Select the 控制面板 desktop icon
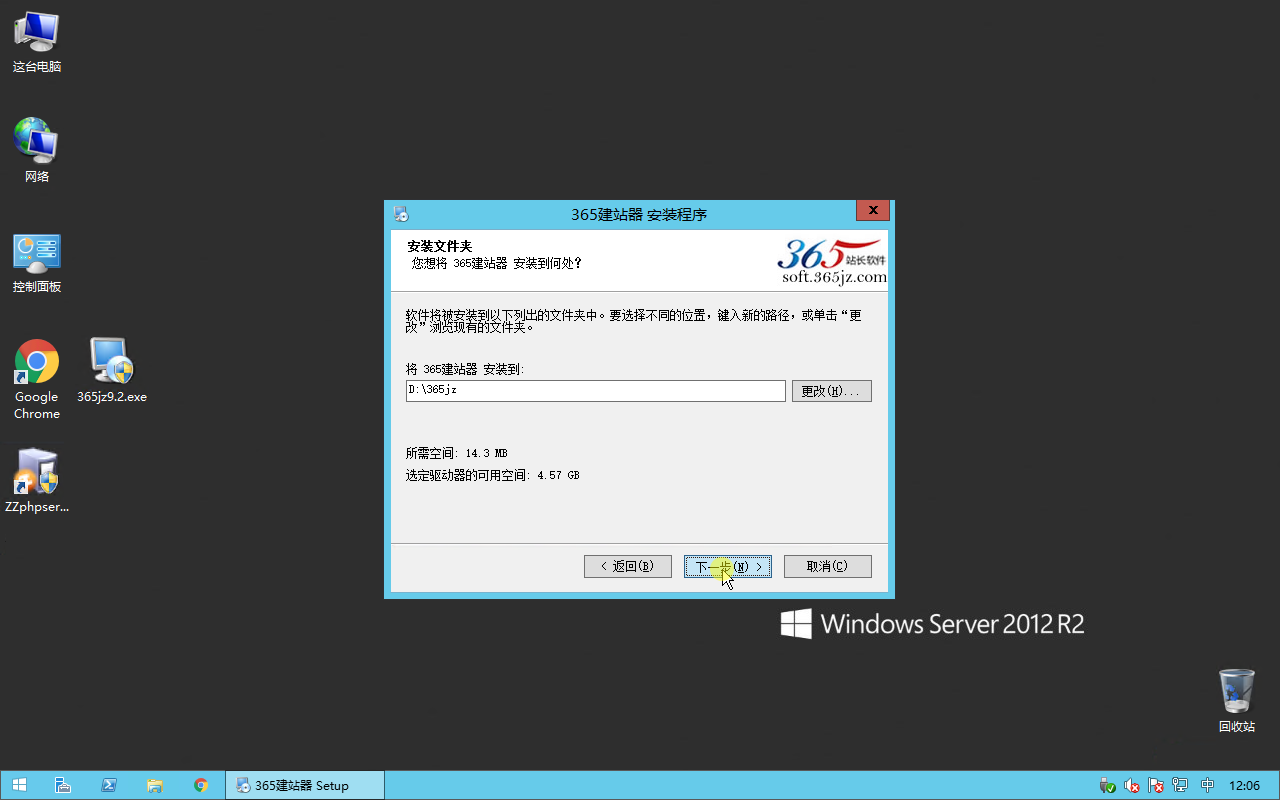Image resolution: width=1280 pixels, height=800 pixels. coord(37,262)
